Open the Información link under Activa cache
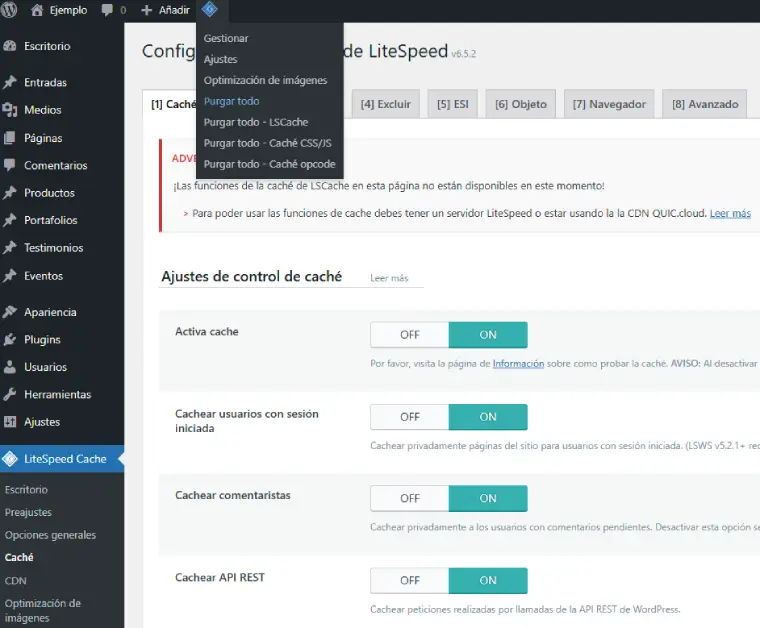The image size is (760, 628). (518, 363)
